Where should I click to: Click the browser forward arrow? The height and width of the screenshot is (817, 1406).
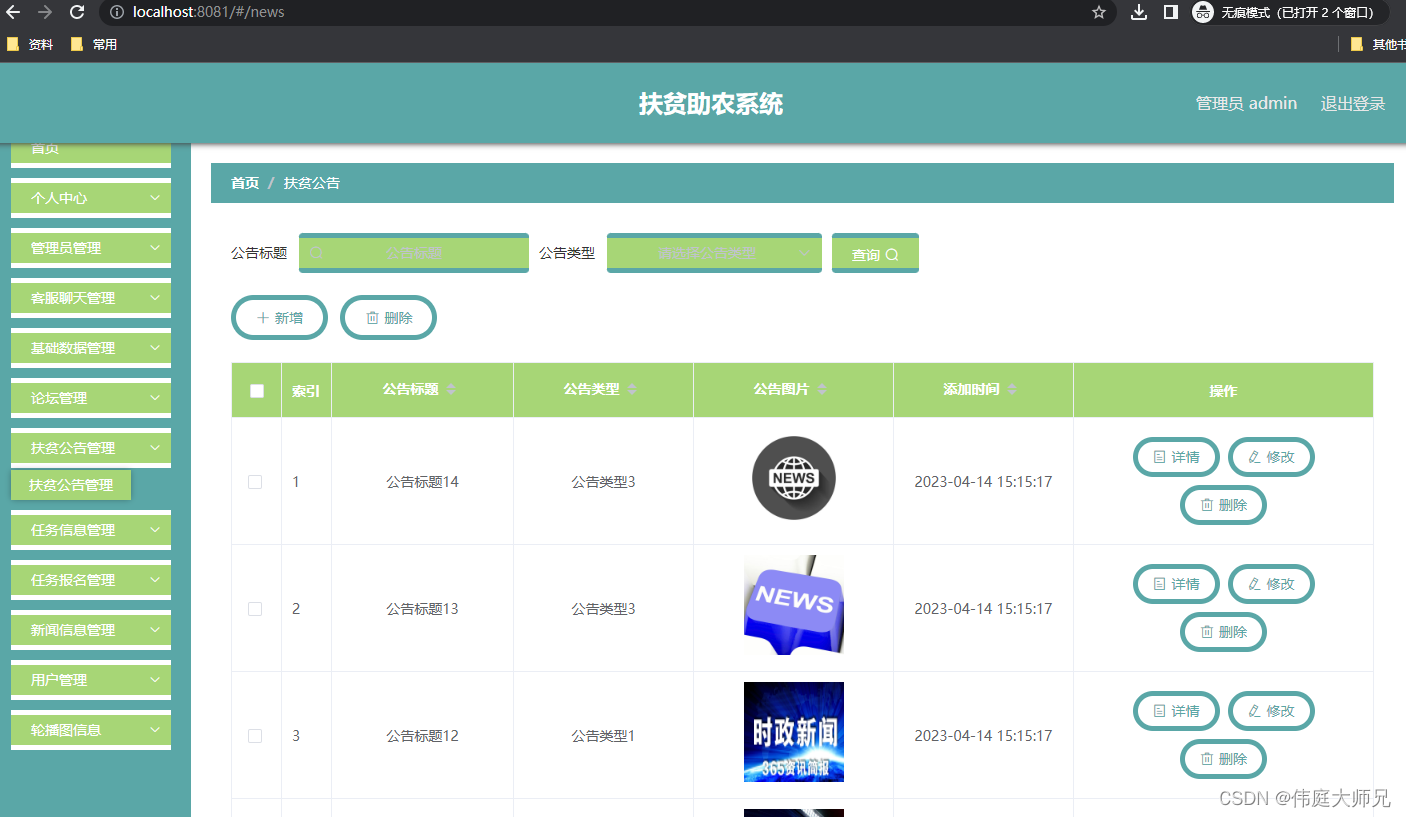[45, 12]
